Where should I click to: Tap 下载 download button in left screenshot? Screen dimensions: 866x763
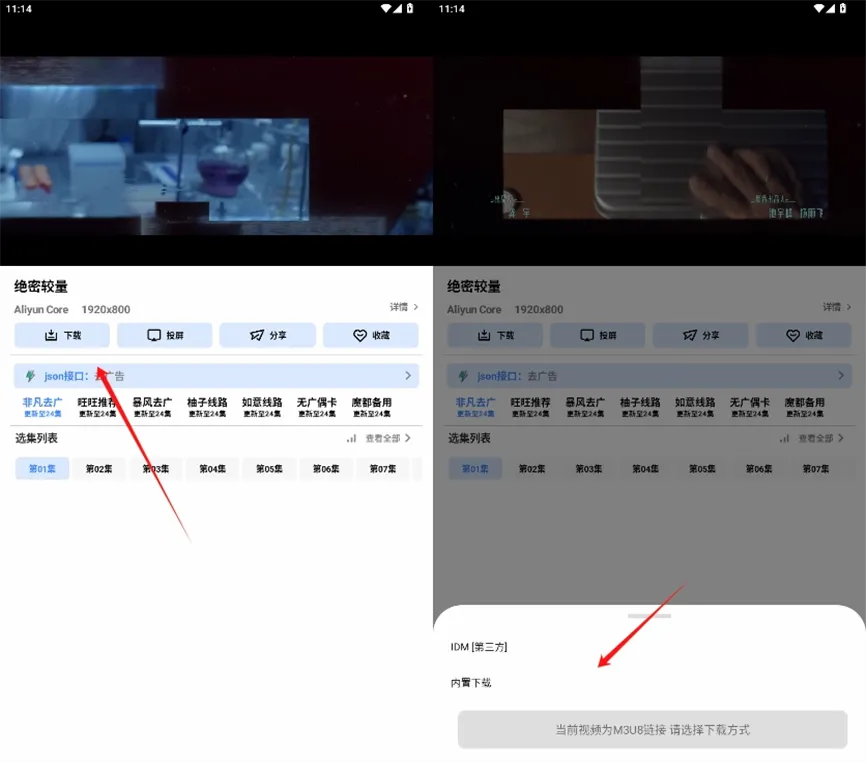[x=62, y=335]
